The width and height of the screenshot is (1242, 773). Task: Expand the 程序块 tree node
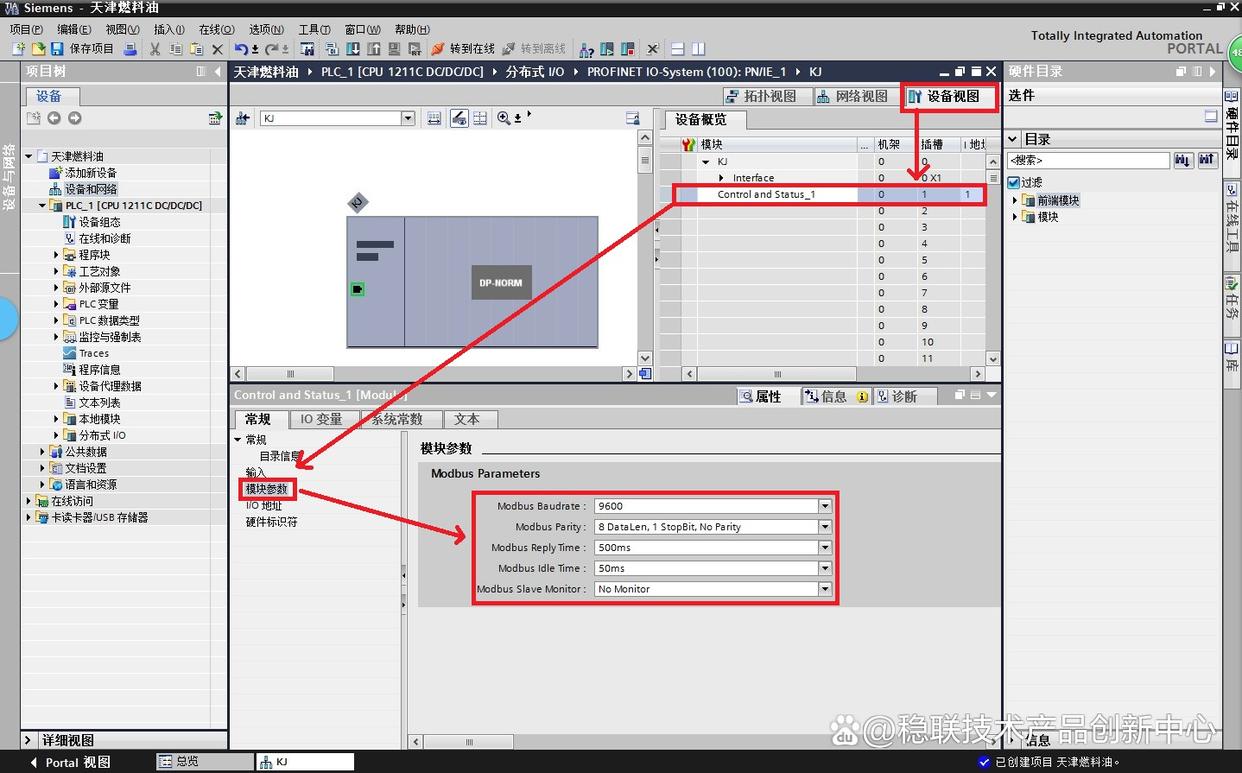(57, 255)
